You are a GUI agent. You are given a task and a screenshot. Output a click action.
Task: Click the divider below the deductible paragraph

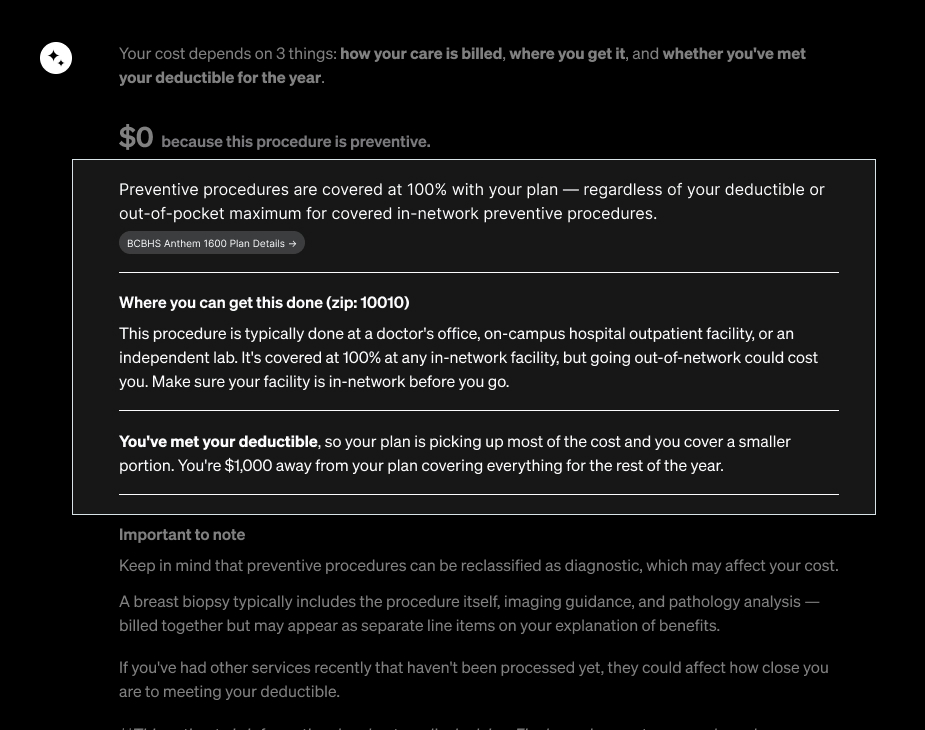[x=479, y=495]
